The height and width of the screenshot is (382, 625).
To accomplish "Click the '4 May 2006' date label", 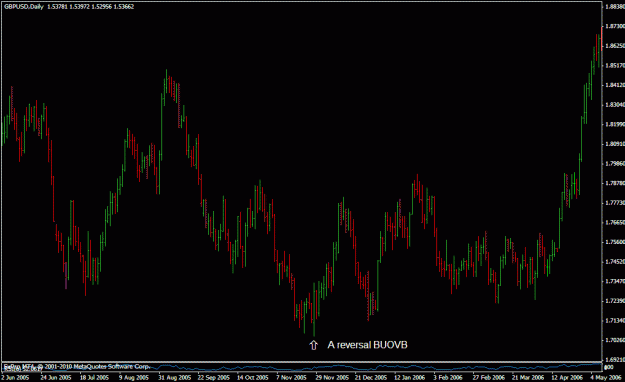I will [606, 377].
